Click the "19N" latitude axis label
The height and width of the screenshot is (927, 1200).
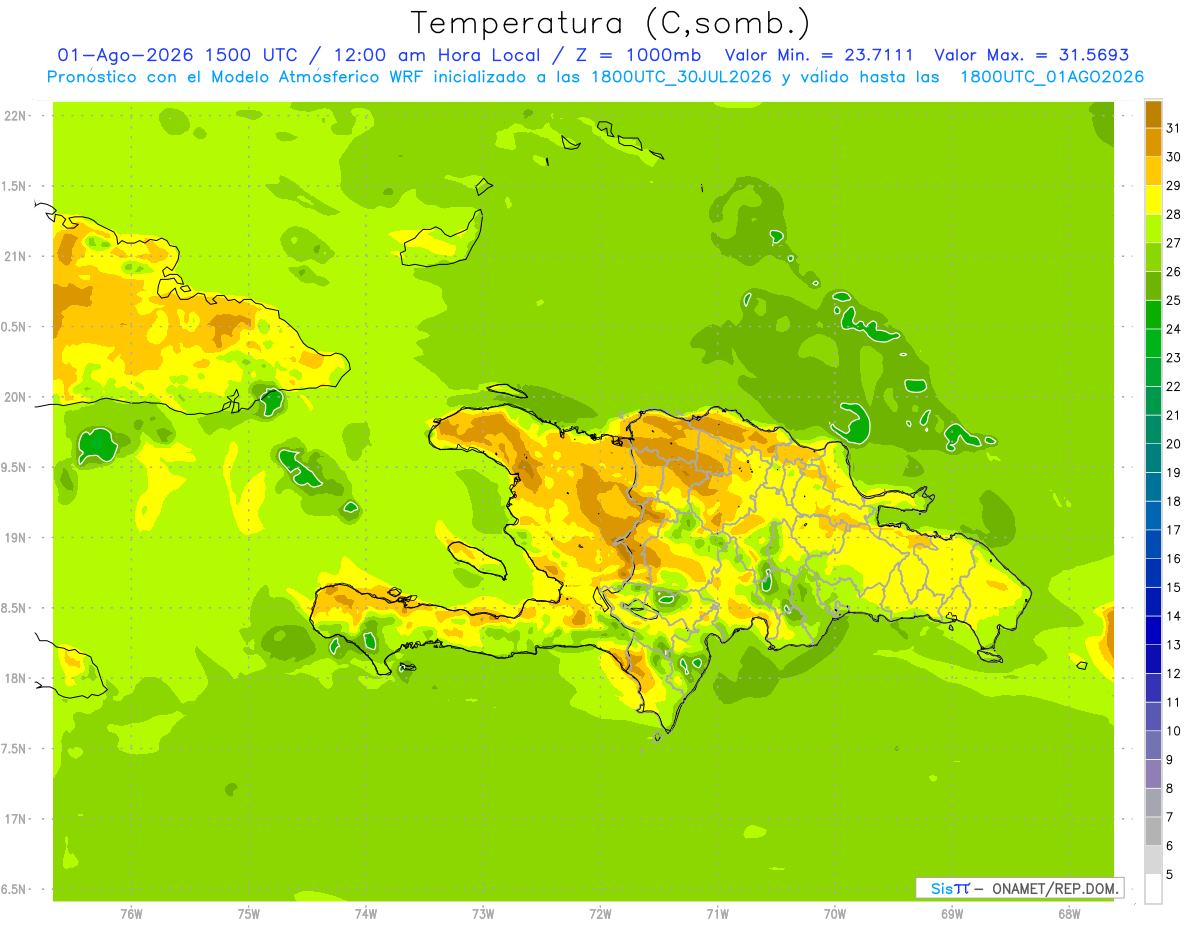(15, 537)
